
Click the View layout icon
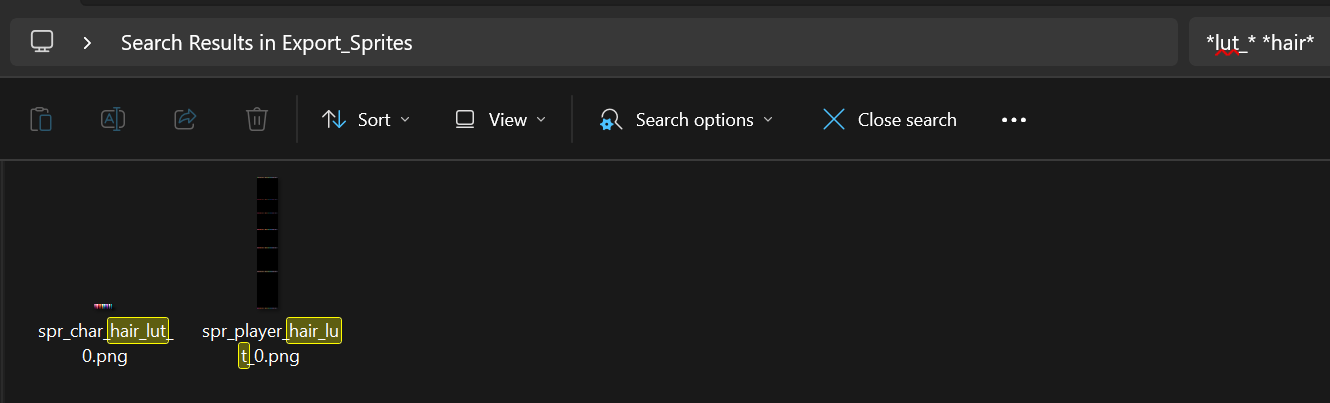pyautogui.click(x=465, y=120)
